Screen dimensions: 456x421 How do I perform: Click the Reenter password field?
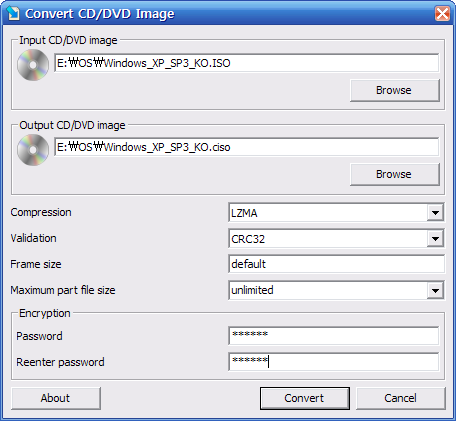(x=334, y=362)
